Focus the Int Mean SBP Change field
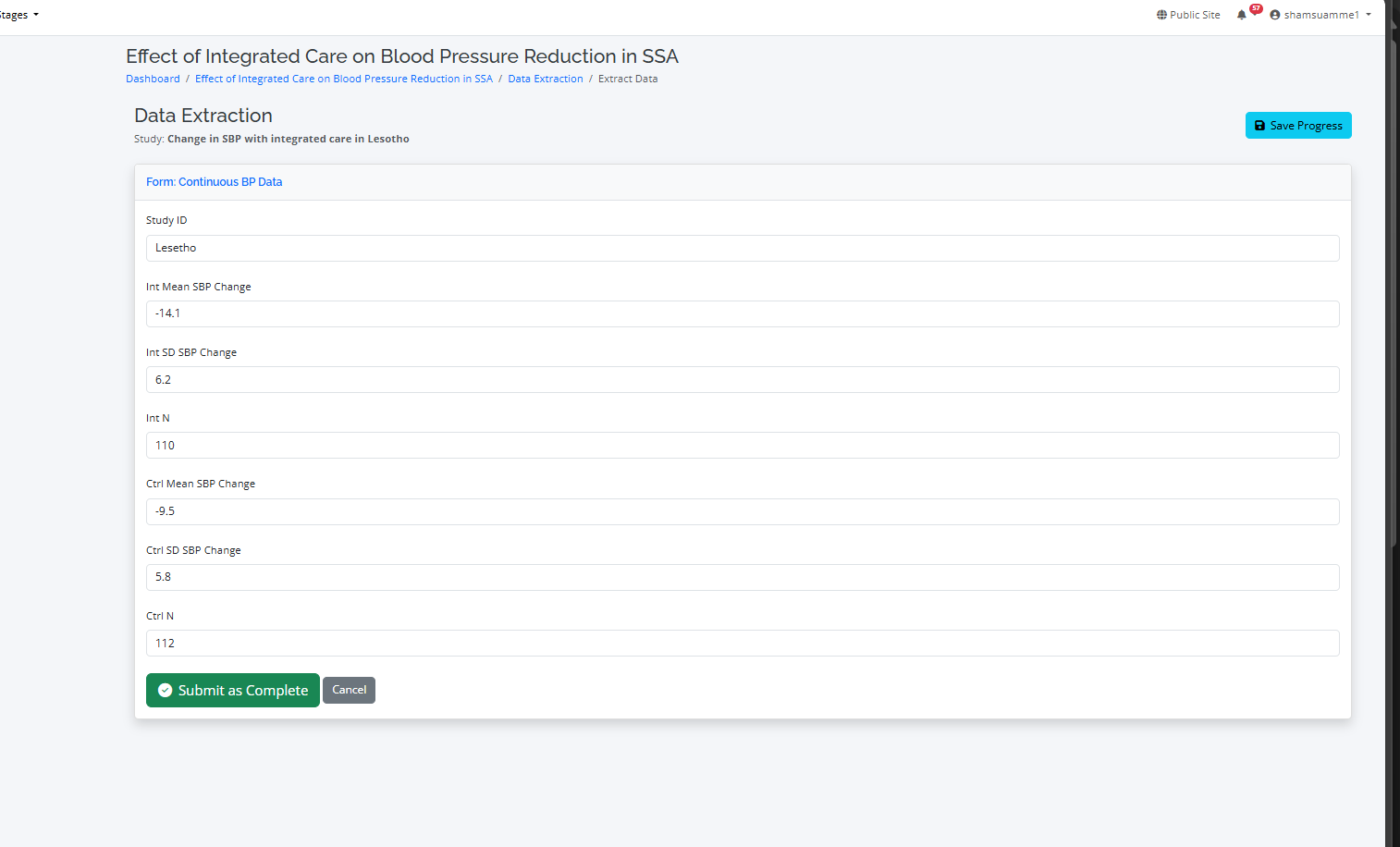This screenshot has height=847, width=1400. [742, 313]
